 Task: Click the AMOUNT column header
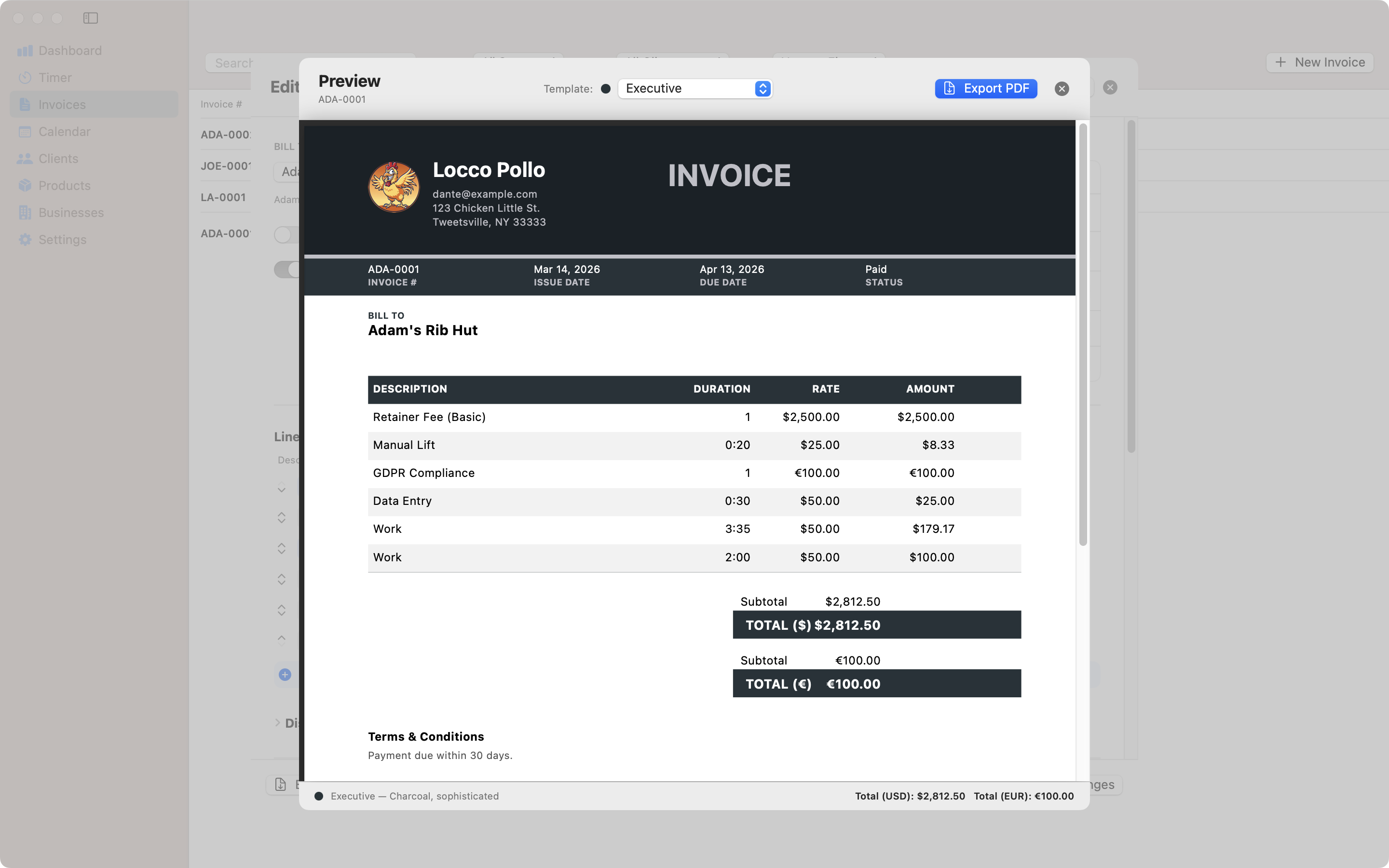(x=930, y=389)
